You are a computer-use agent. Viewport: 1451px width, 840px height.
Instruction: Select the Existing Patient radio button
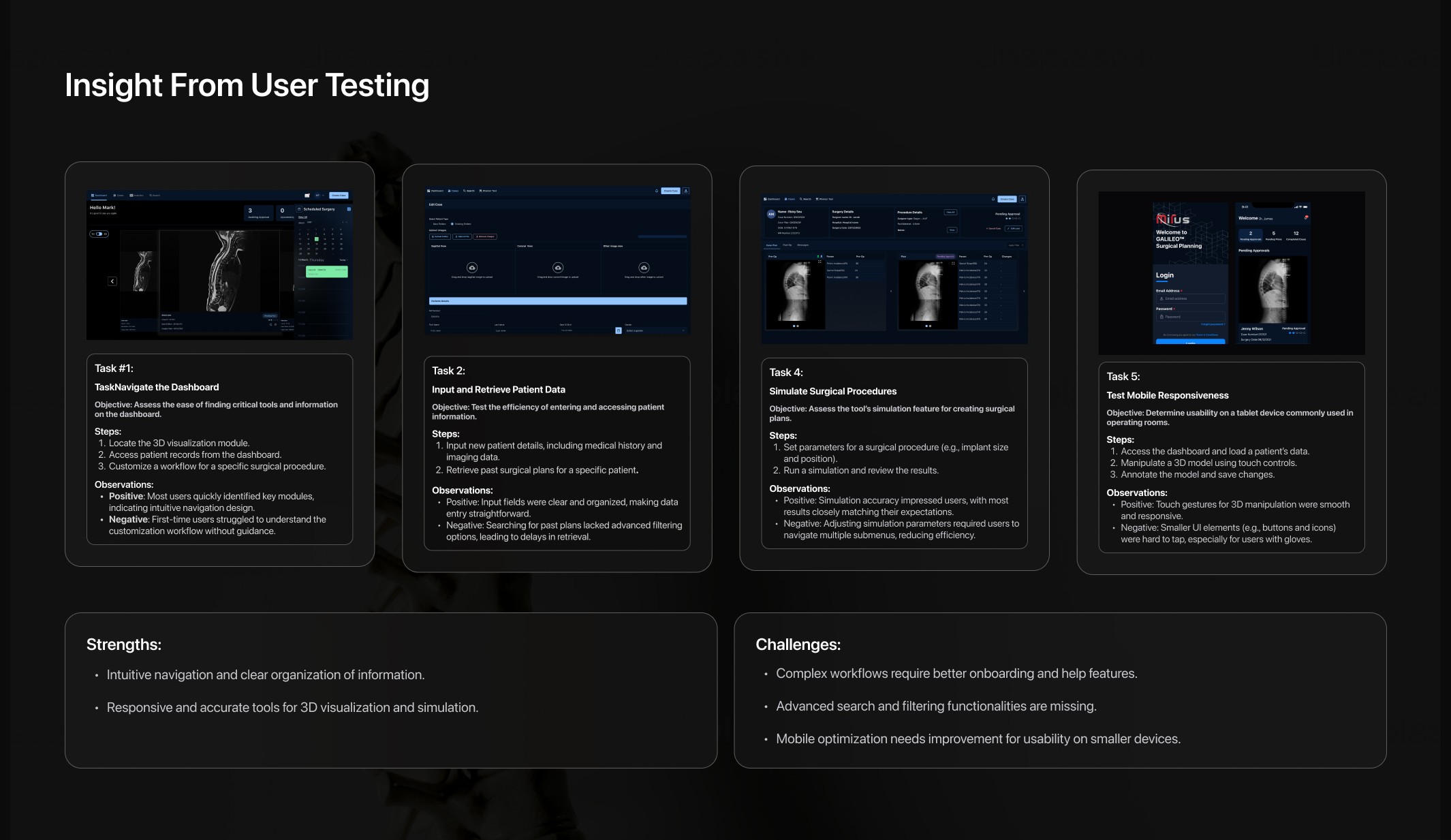(x=452, y=223)
